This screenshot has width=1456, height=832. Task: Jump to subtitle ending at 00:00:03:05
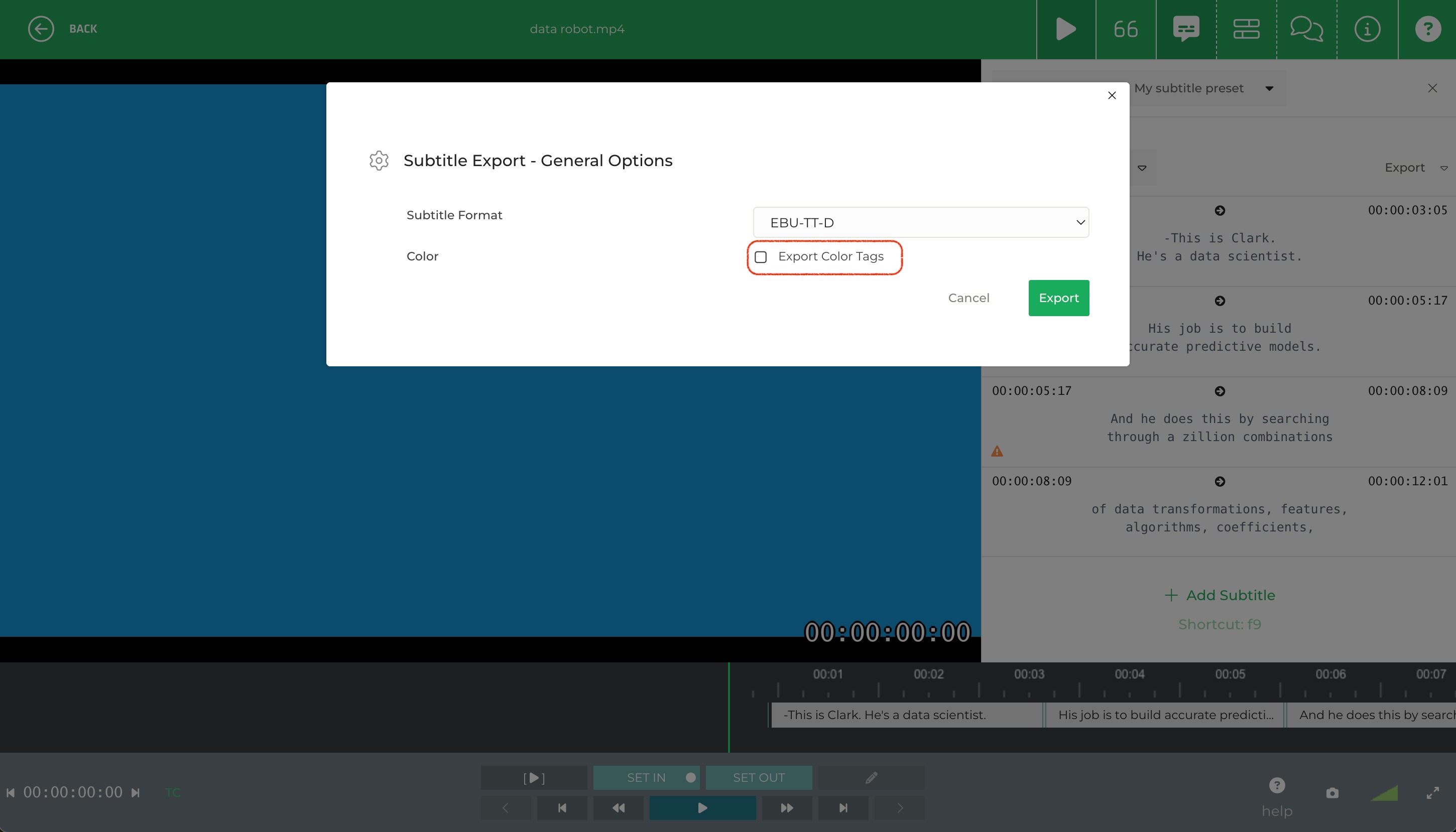(1220, 211)
